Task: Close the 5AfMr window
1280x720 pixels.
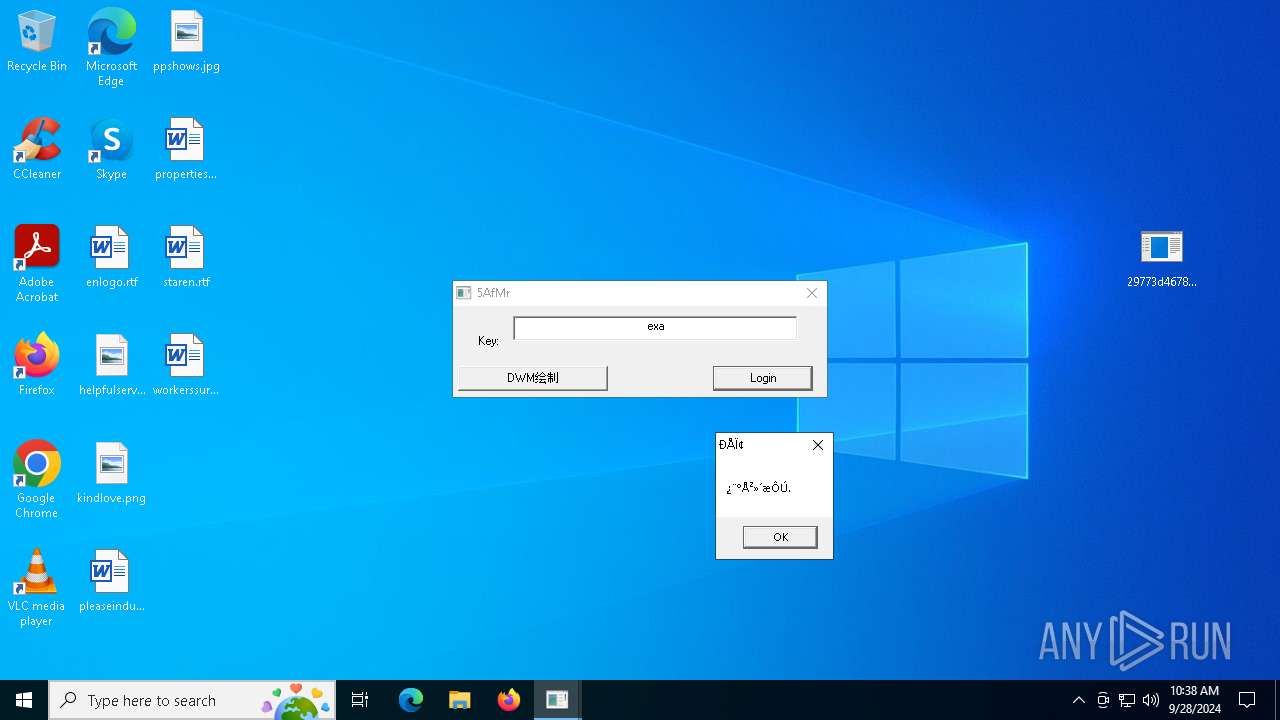Action: pyautogui.click(x=812, y=293)
